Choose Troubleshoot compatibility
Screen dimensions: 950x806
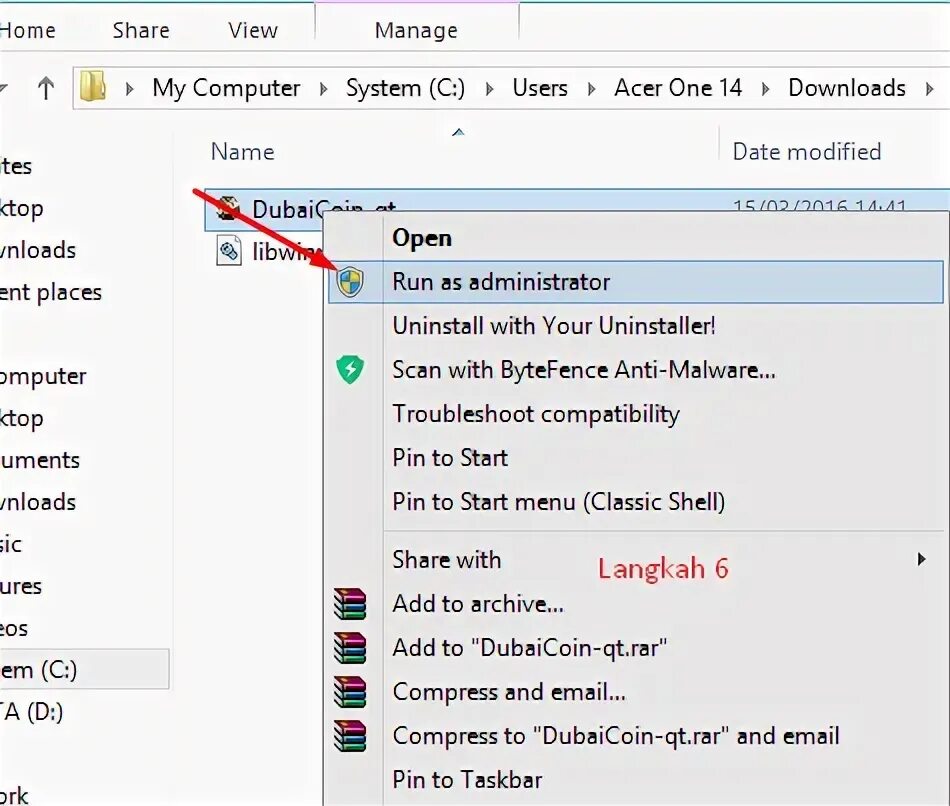[635, 414]
